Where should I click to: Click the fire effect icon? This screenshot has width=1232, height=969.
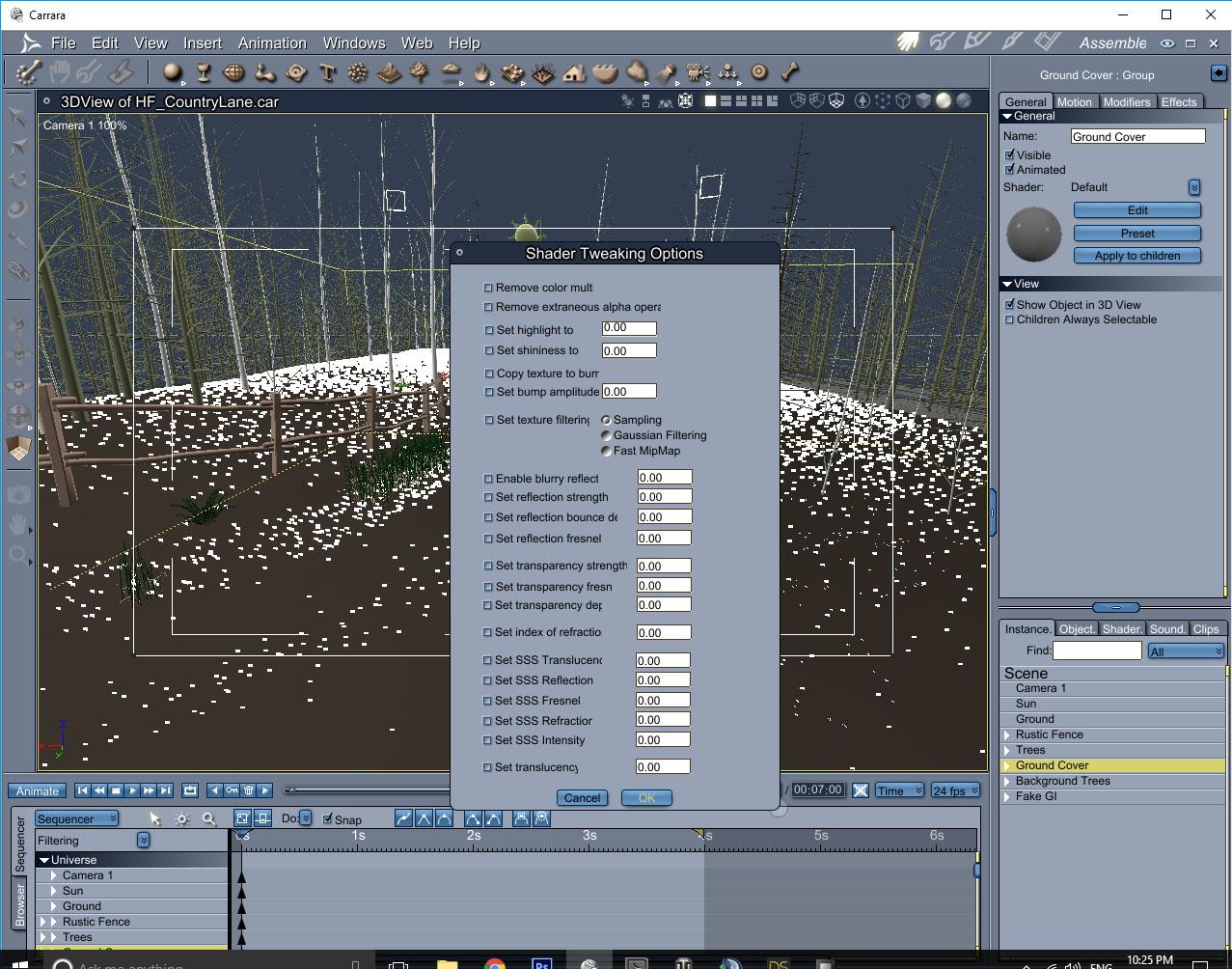point(481,72)
